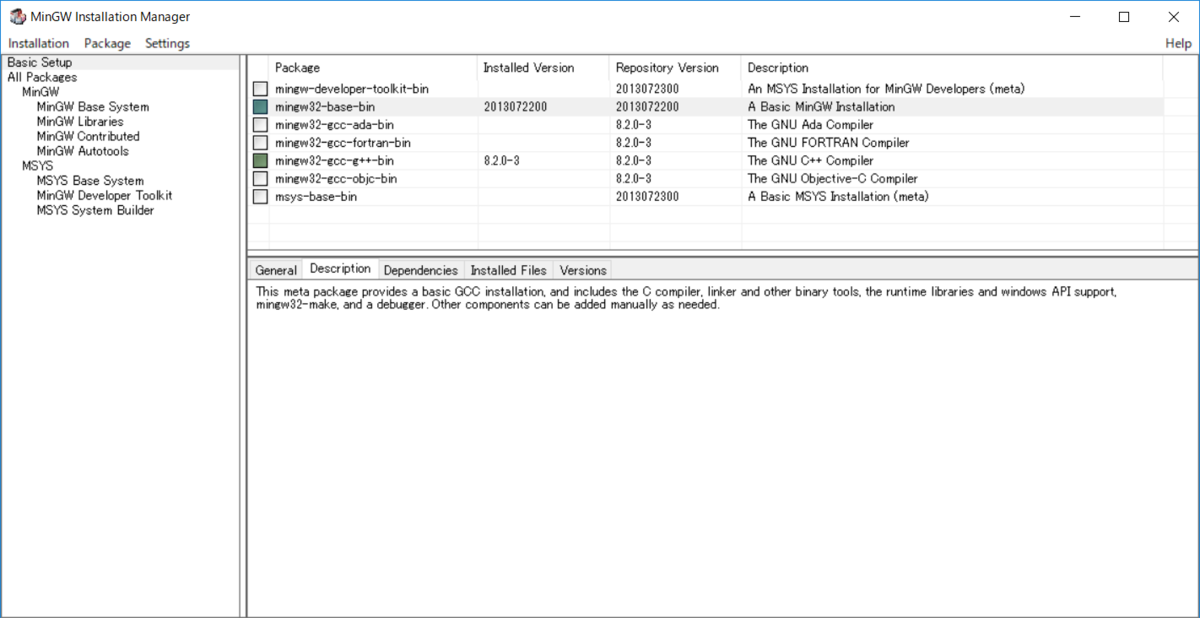Select MinGW Autotools category

(83, 151)
